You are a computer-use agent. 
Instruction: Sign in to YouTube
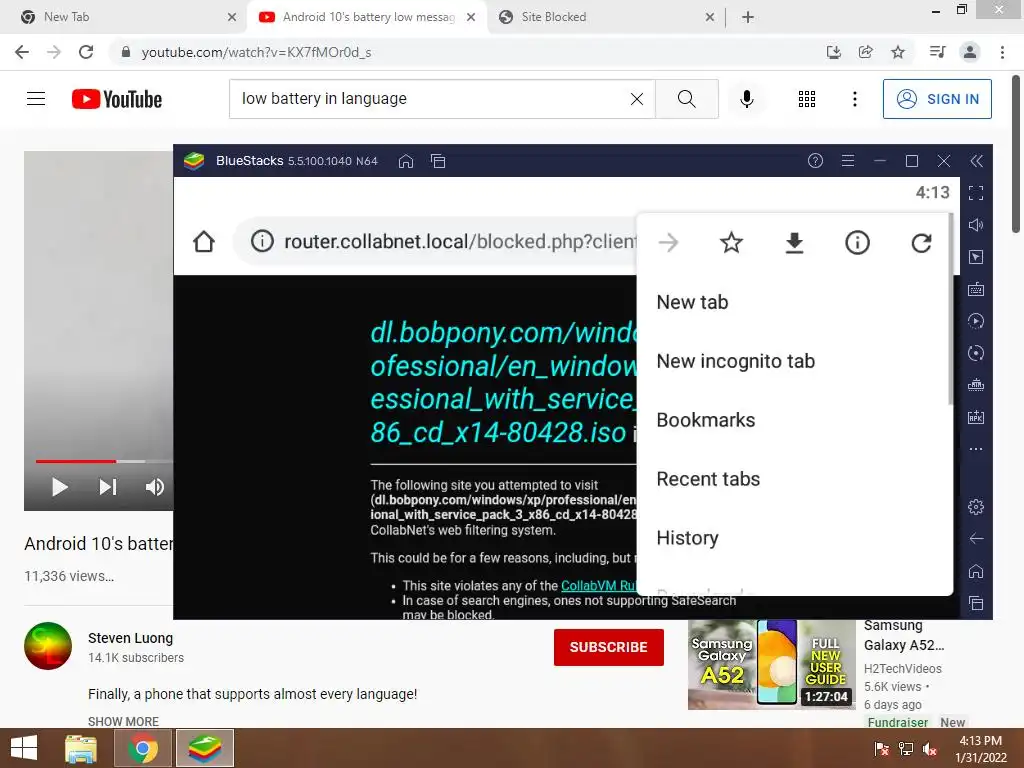[936, 99]
